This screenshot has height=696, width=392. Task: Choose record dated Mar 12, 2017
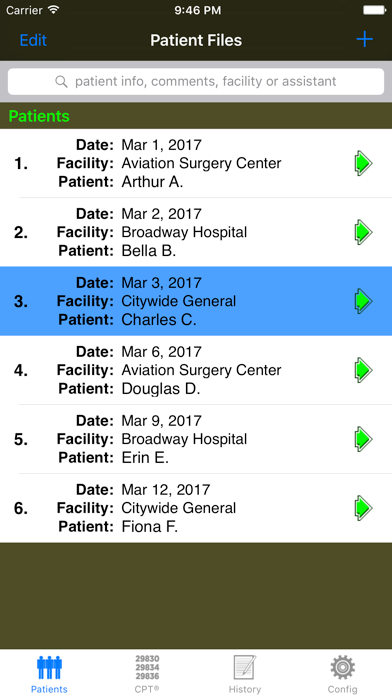pyautogui.click(x=196, y=508)
